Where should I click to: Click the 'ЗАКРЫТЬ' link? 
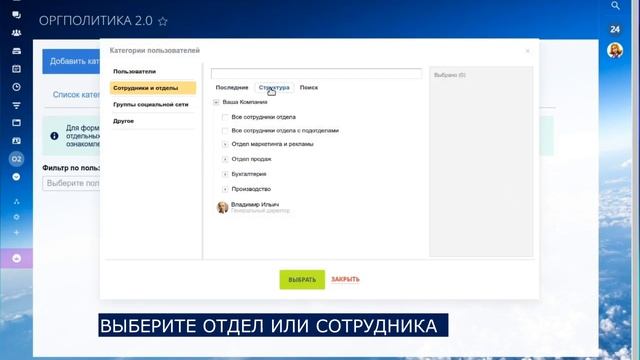(x=345, y=280)
